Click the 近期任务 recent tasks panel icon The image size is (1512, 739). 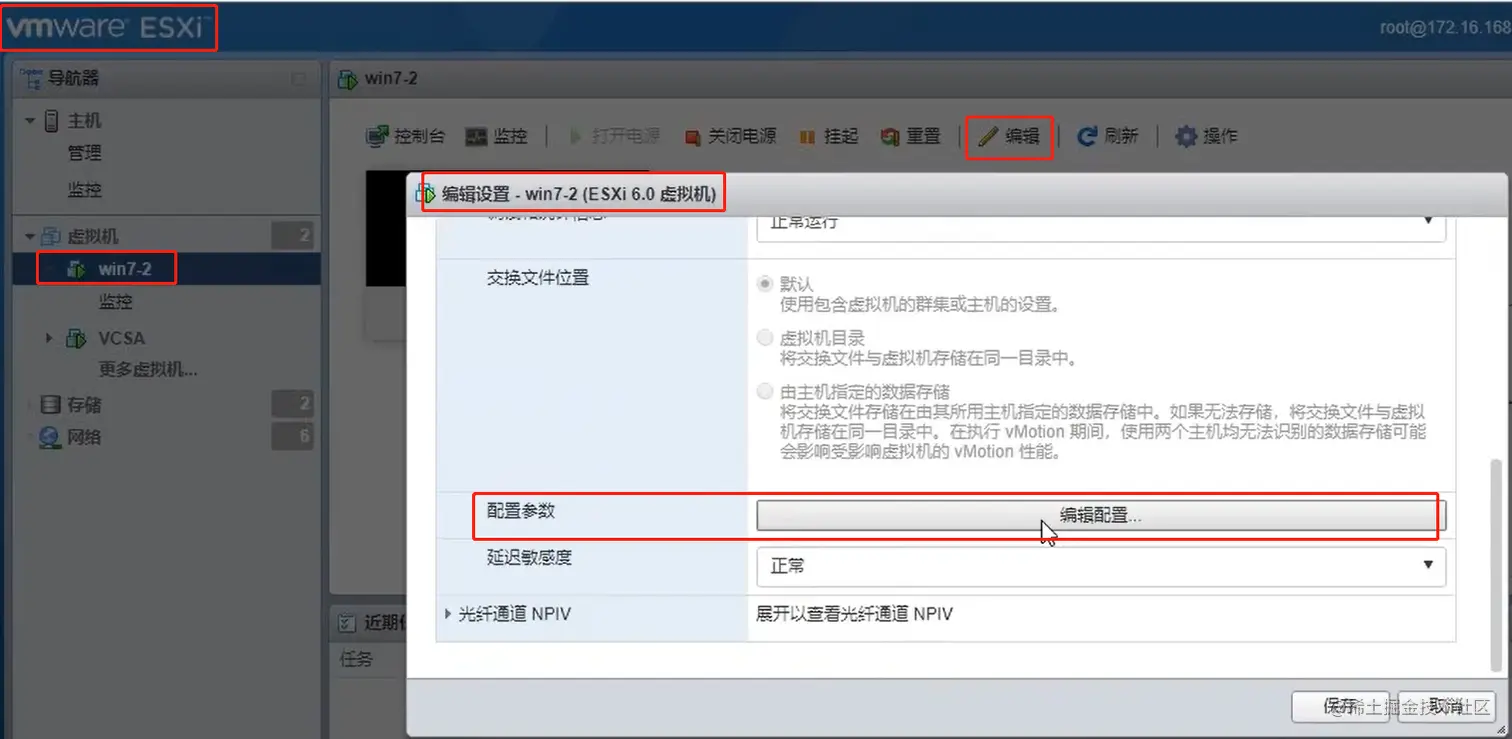pos(347,623)
